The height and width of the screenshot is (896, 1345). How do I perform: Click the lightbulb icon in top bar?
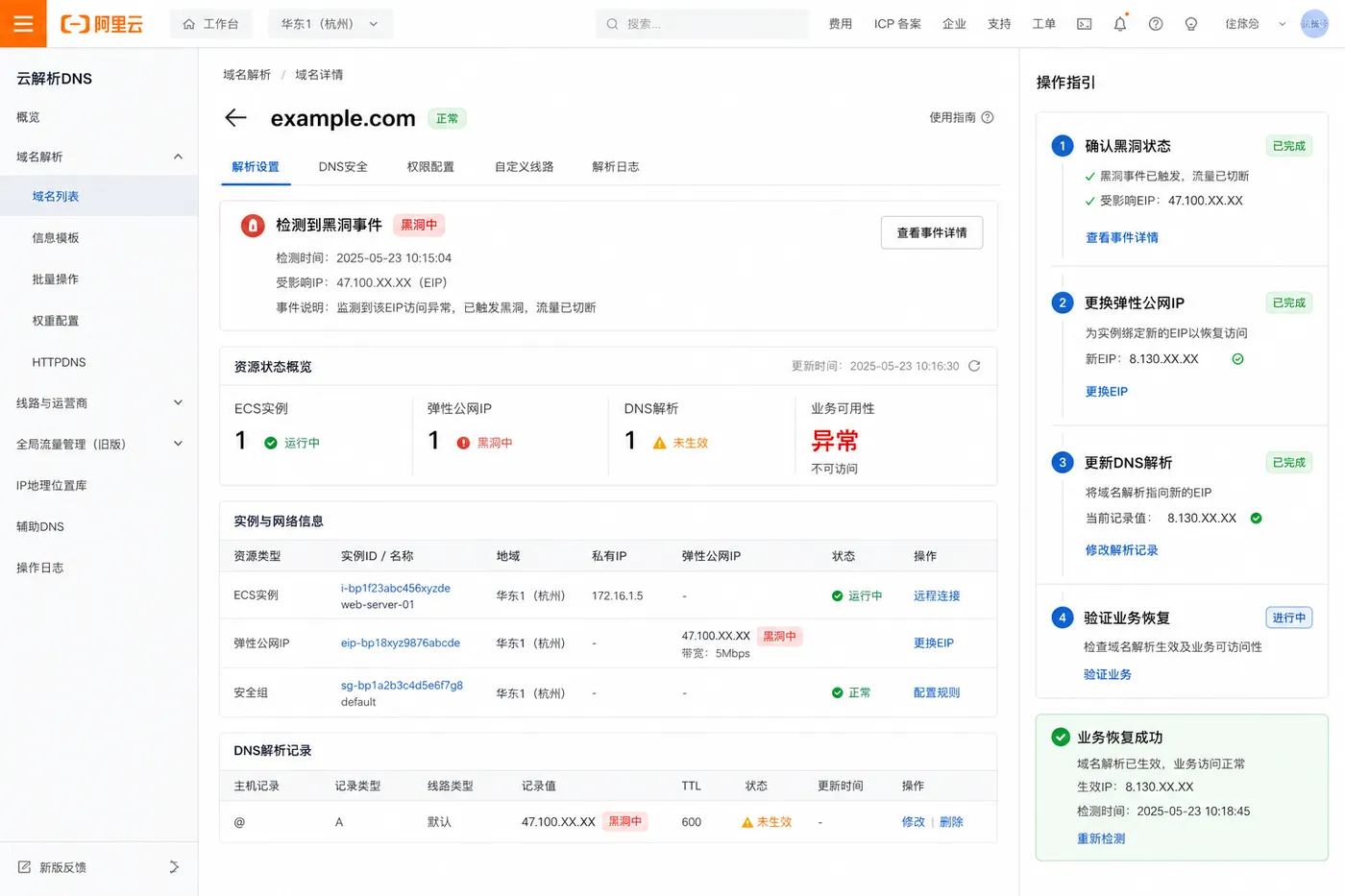point(1191,24)
